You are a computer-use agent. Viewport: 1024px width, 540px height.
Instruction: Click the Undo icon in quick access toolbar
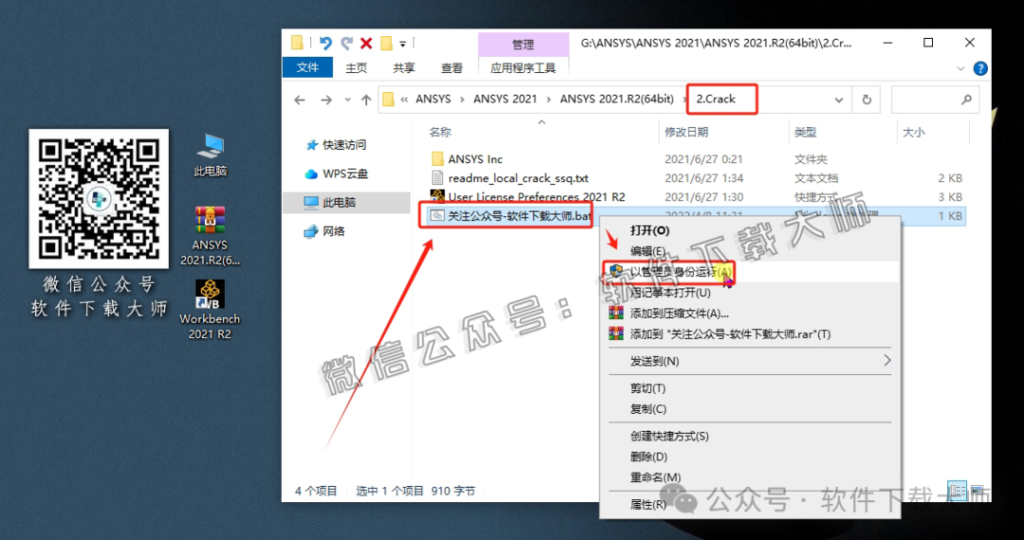tap(325, 44)
